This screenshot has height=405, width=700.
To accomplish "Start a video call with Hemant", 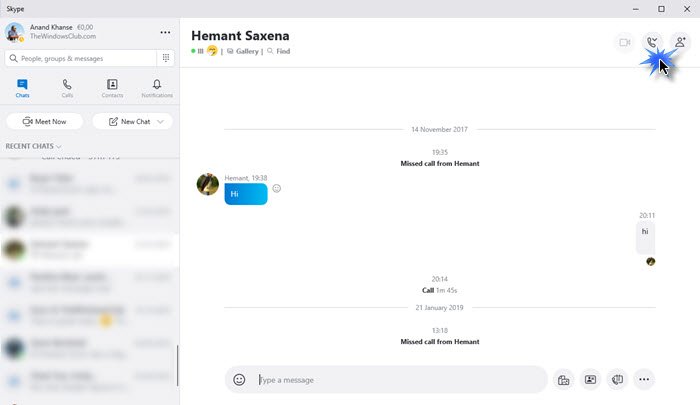I will (625, 42).
